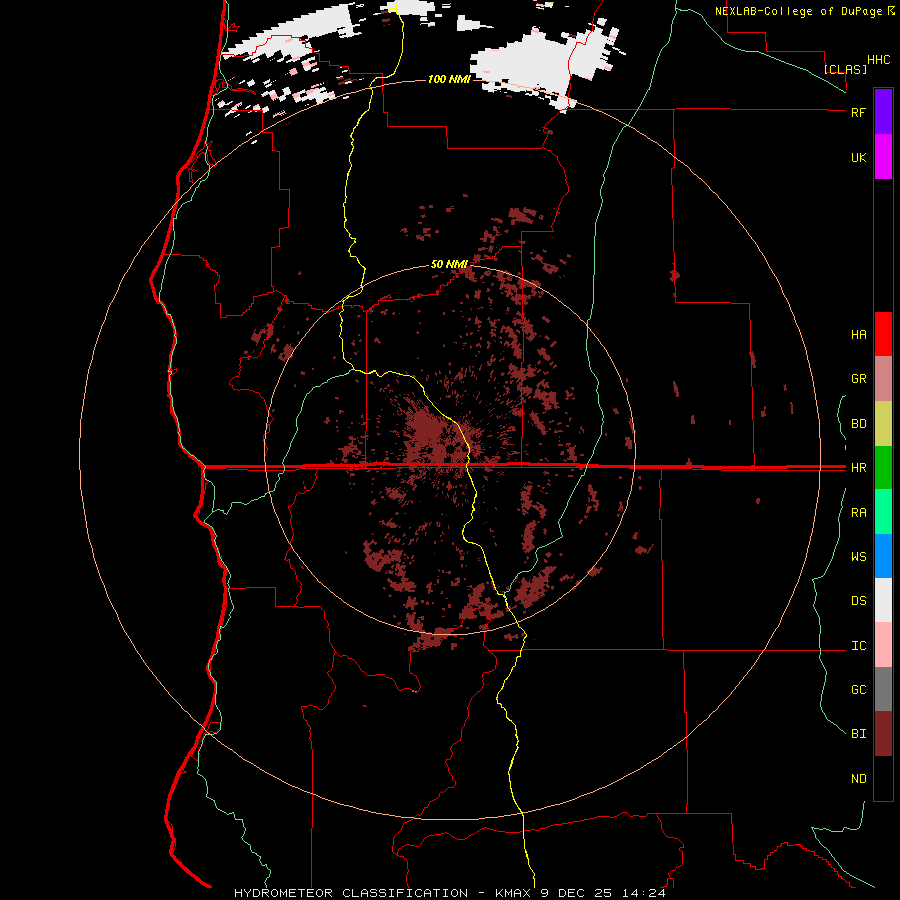Click the BI legend label
The height and width of the screenshot is (900, 900).
(x=858, y=734)
